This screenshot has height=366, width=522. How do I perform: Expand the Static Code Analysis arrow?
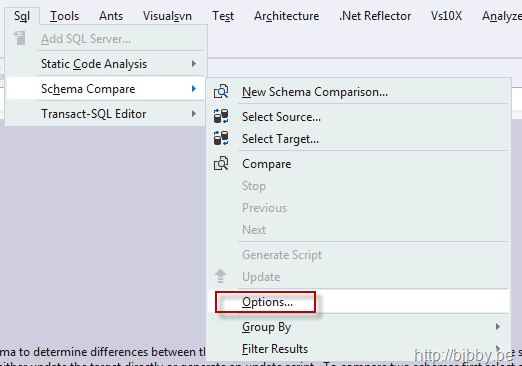194,64
